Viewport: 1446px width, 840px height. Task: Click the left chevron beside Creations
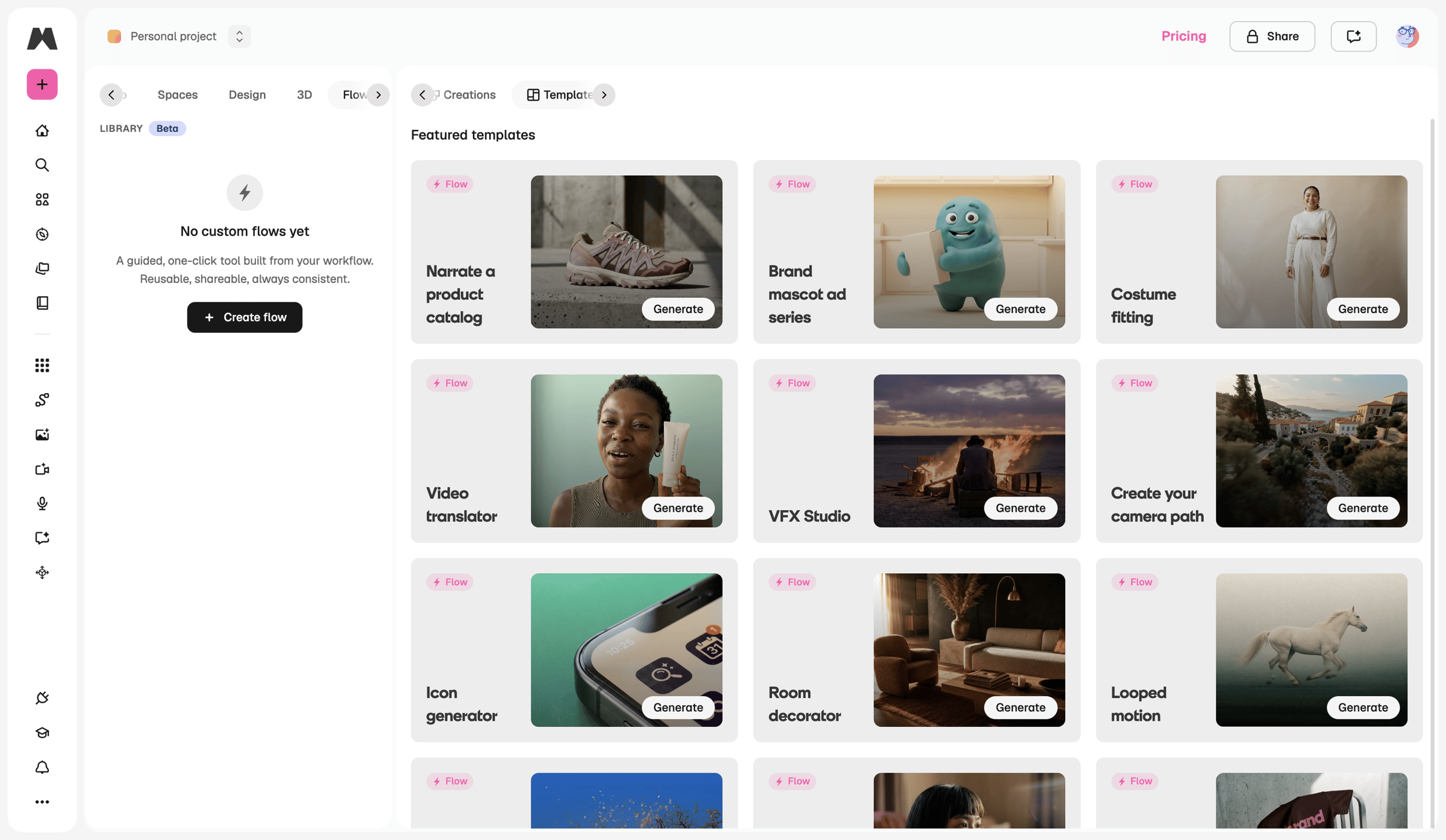(422, 95)
